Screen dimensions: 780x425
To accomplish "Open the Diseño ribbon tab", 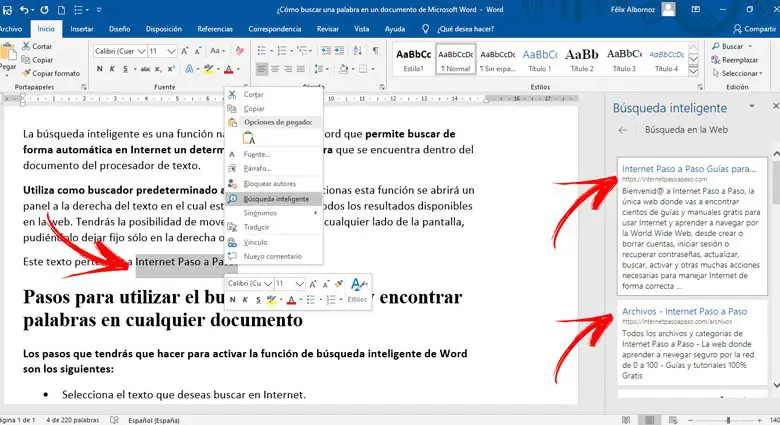I will (119, 29).
